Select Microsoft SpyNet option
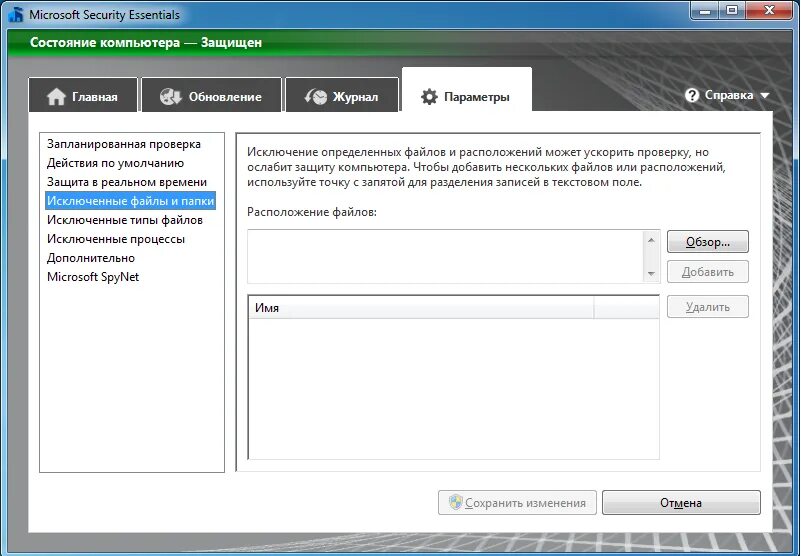This screenshot has width=801, height=556. click(x=93, y=276)
